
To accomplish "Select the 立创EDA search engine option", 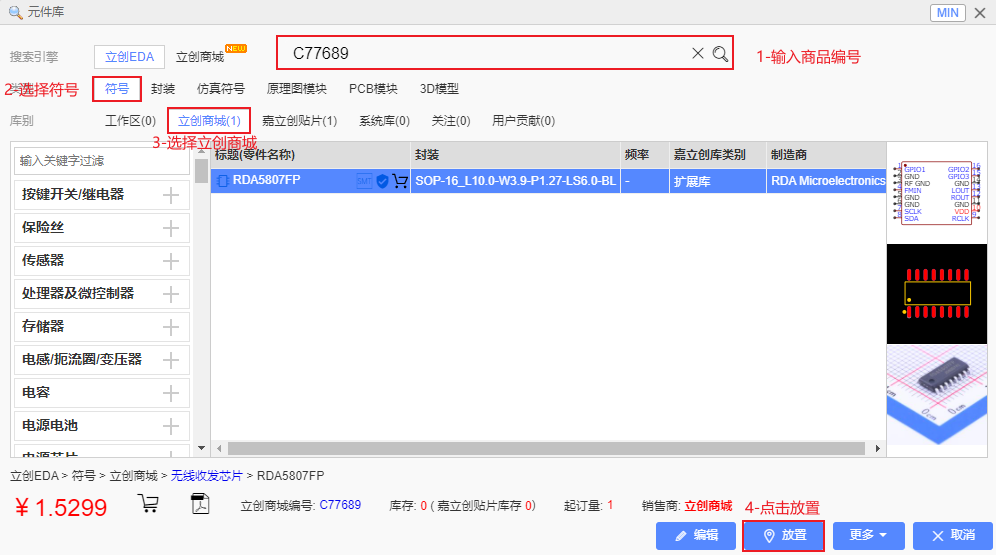I will click(x=129, y=57).
